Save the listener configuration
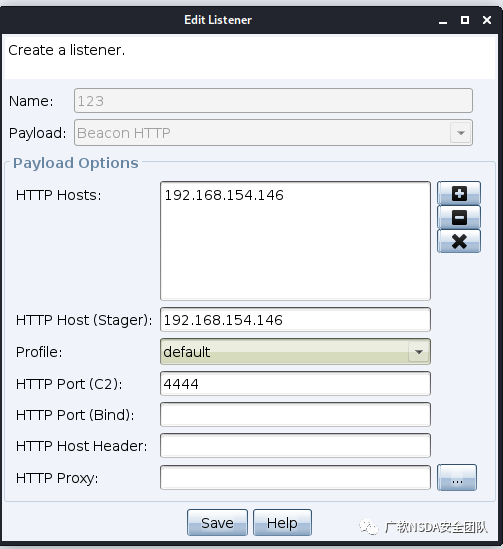Screen dimensions: 503x549 coord(217,523)
